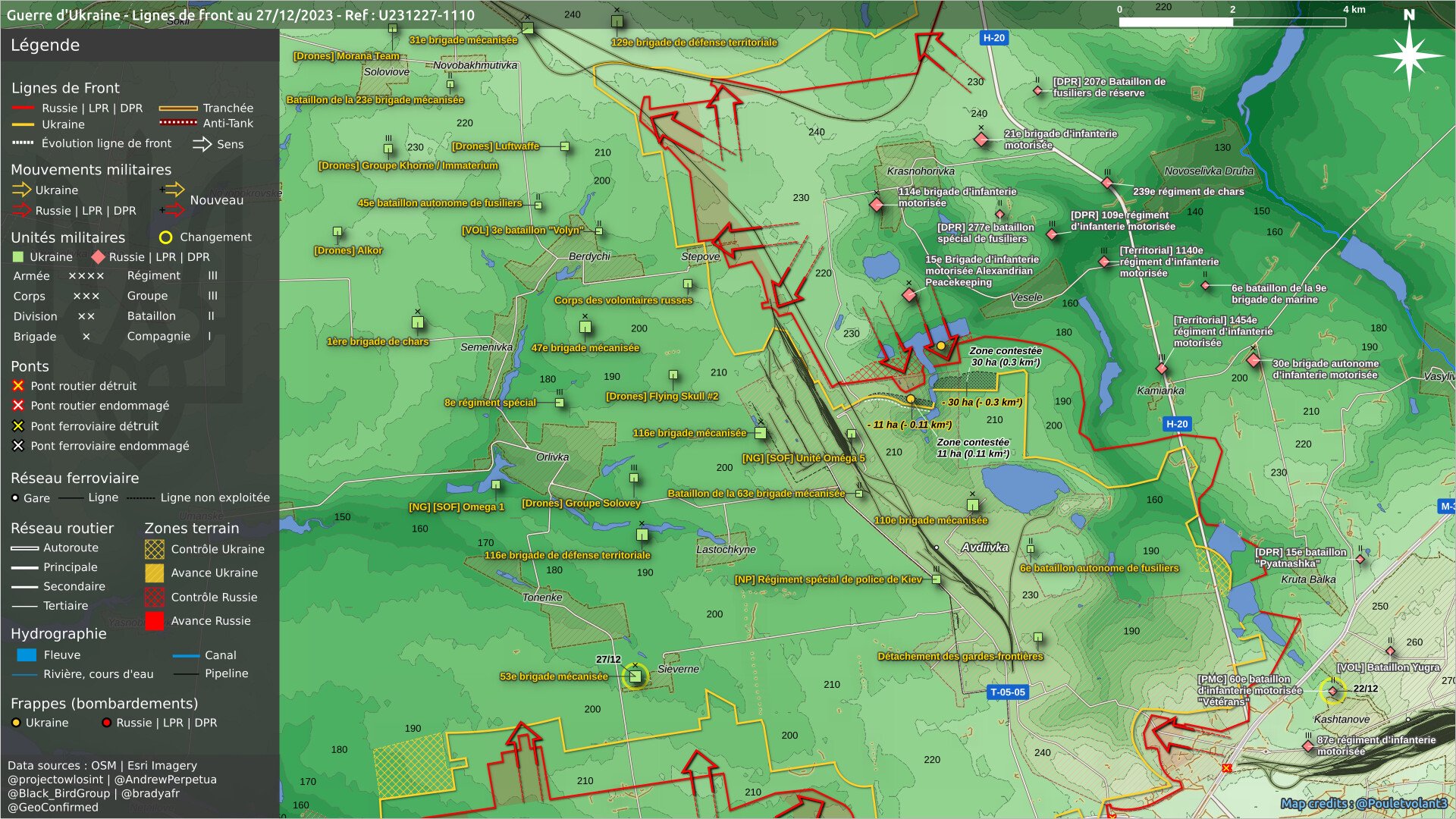Viewport: 1456px width, 819px height.
Task: Click the Avance Ukraine yellow swatch
Action: (155, 573)
